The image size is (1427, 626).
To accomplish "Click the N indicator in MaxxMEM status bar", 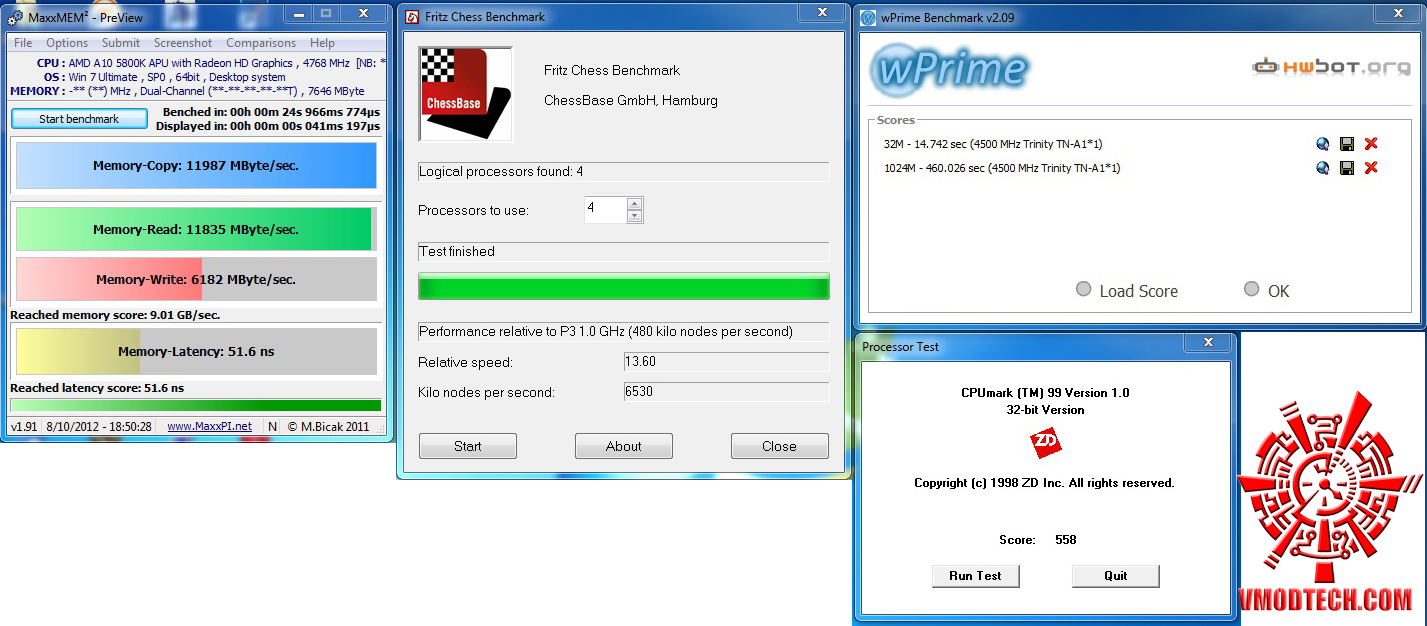I will (272, 426).
